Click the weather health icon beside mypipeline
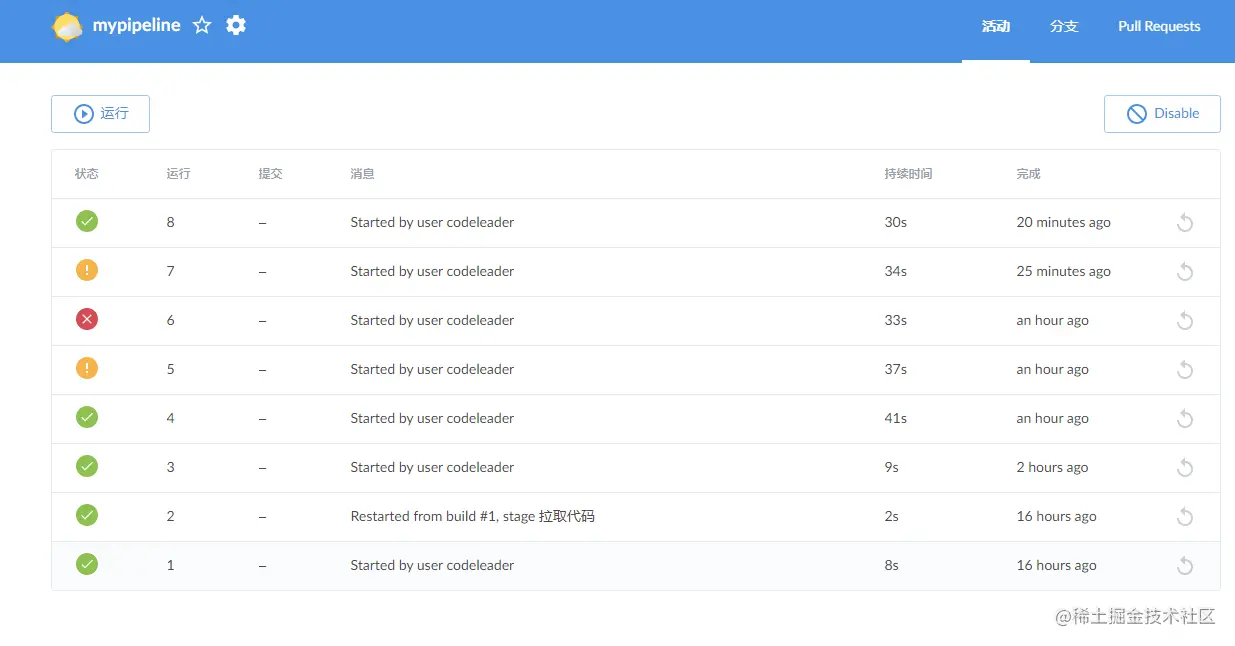The image size is (1235, 646). [67, 27]
